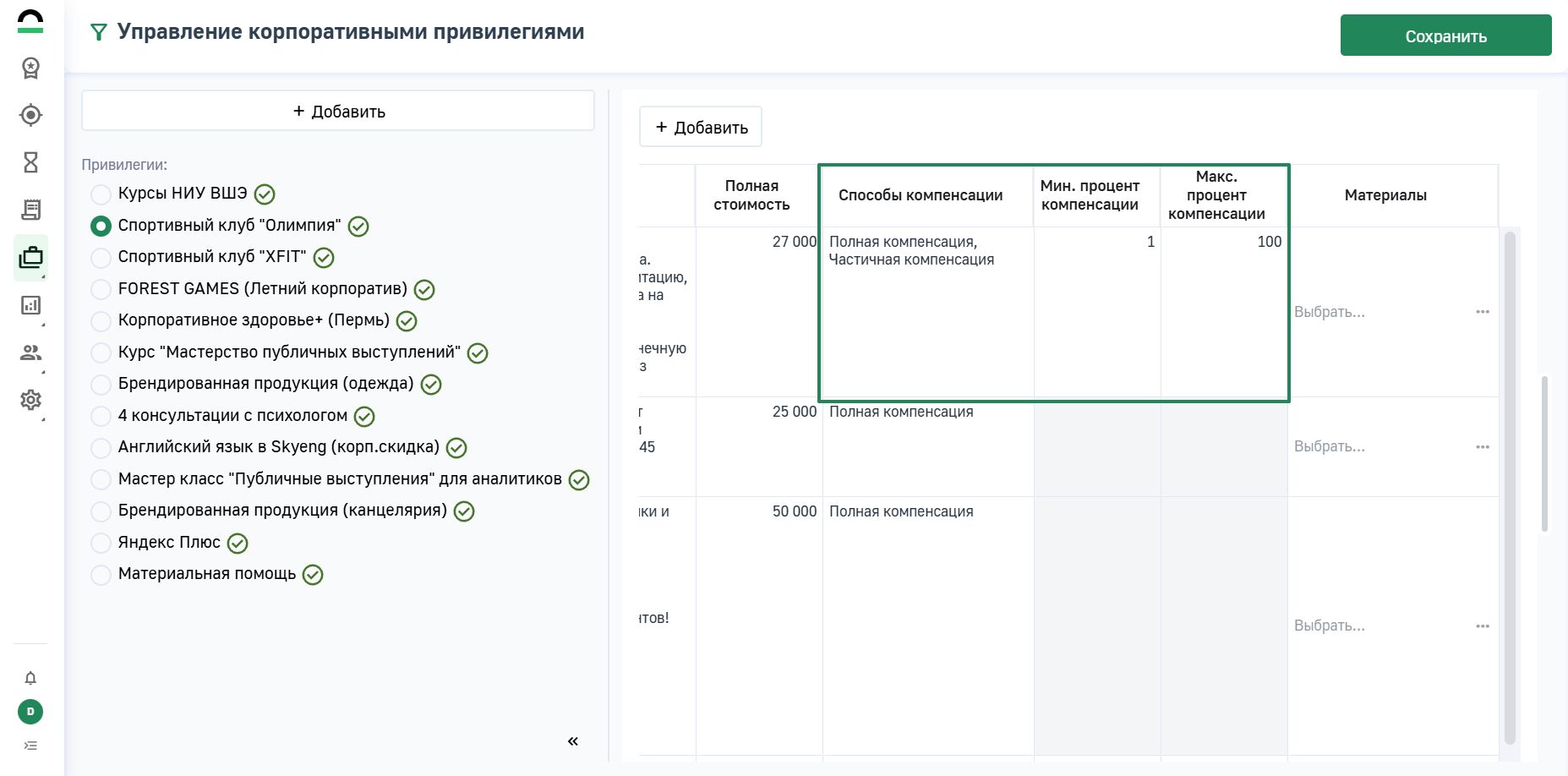1568x776 pixels.
Task: Click the award badge icon in sidebar
Action: 30,68
